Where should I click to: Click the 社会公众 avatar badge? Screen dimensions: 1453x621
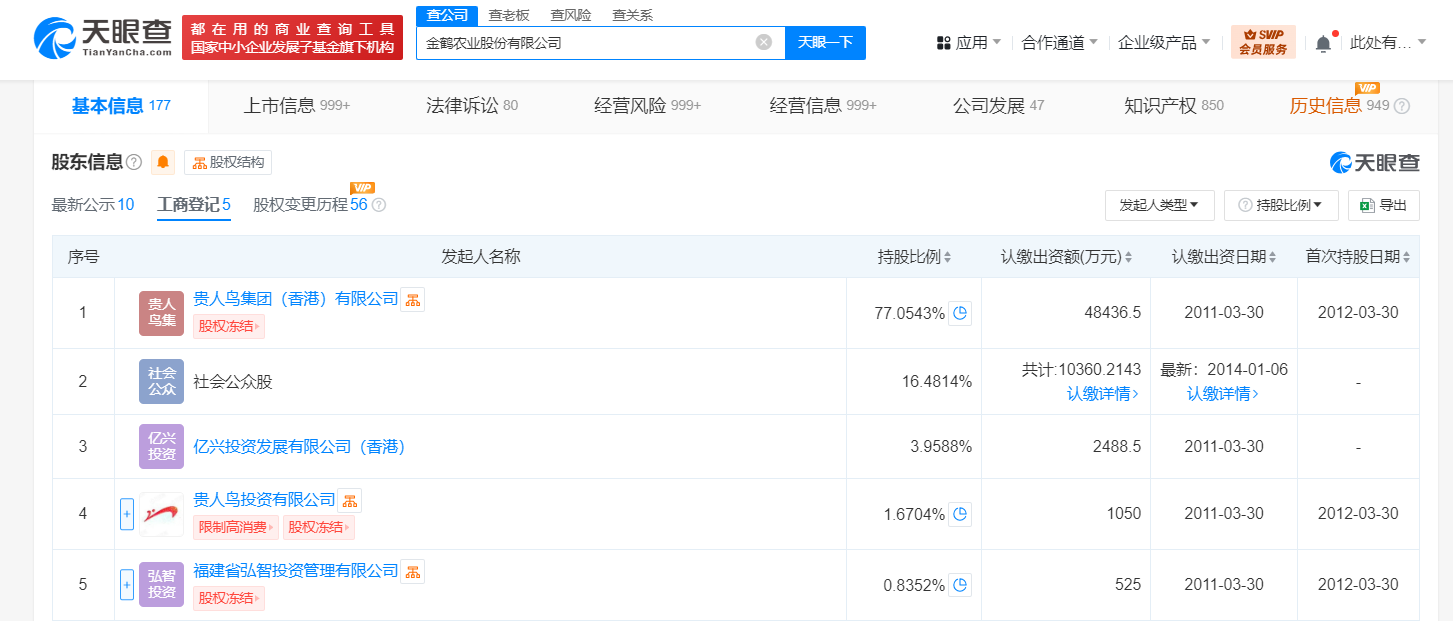click(x=162, y=381)
